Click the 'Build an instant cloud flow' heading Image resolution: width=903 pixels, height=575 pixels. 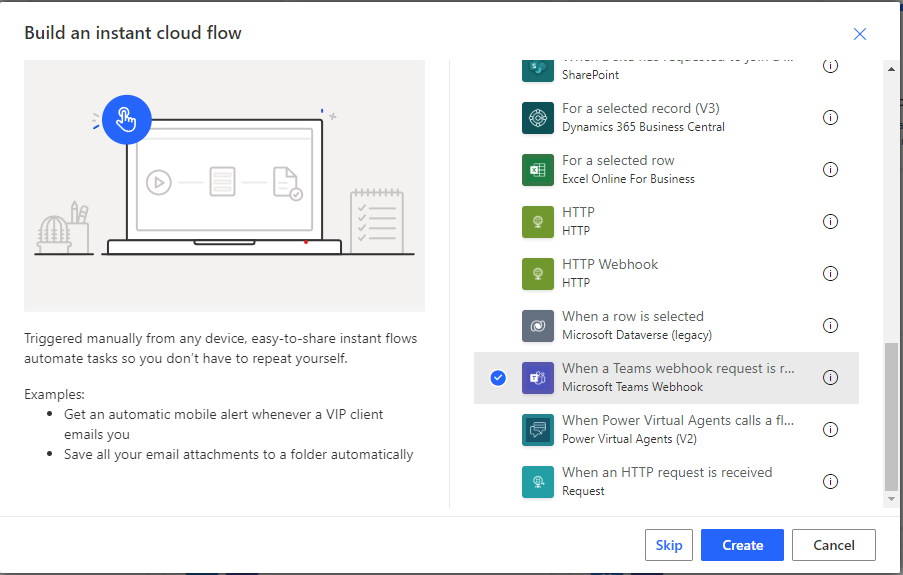click(x=133, y=33)
